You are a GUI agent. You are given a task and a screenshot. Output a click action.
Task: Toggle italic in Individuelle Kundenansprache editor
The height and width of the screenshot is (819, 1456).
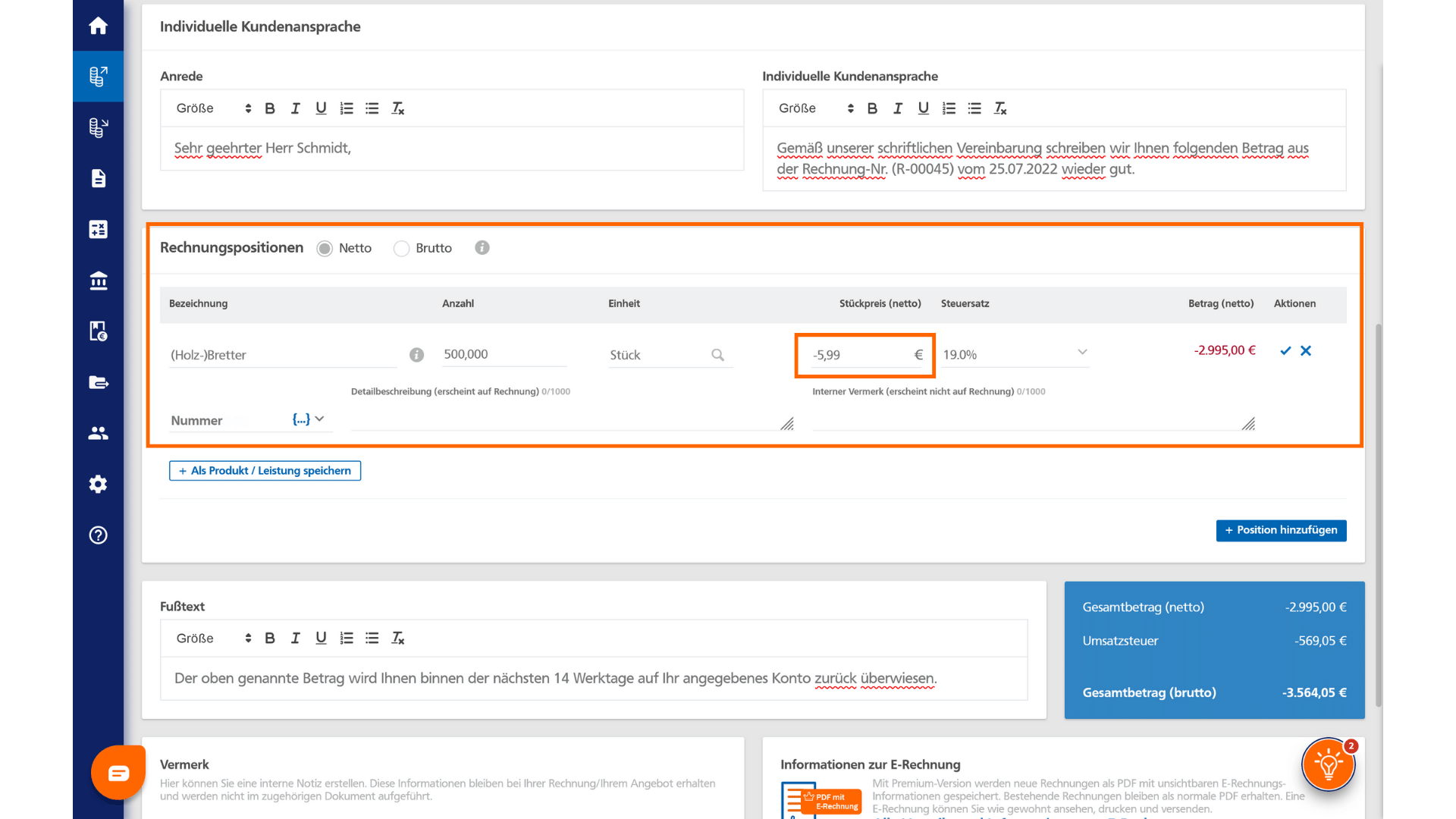898,108
